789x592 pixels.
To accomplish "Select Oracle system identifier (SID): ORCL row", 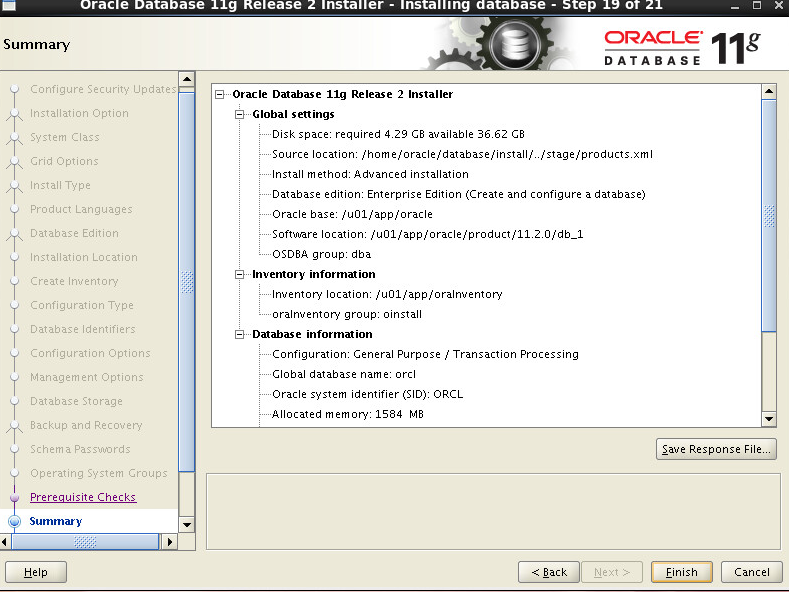I will click(x=367, y=394).
